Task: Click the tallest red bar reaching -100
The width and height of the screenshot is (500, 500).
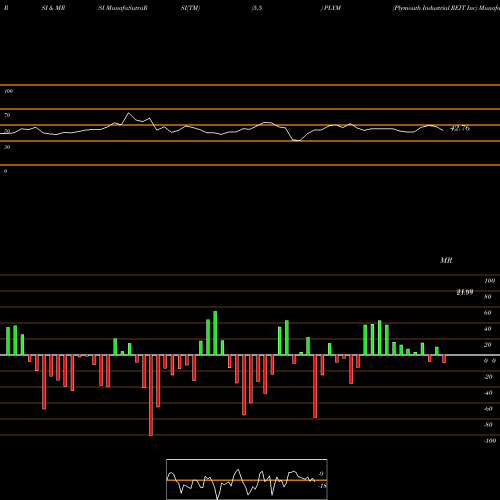Action: pos(151,395)
